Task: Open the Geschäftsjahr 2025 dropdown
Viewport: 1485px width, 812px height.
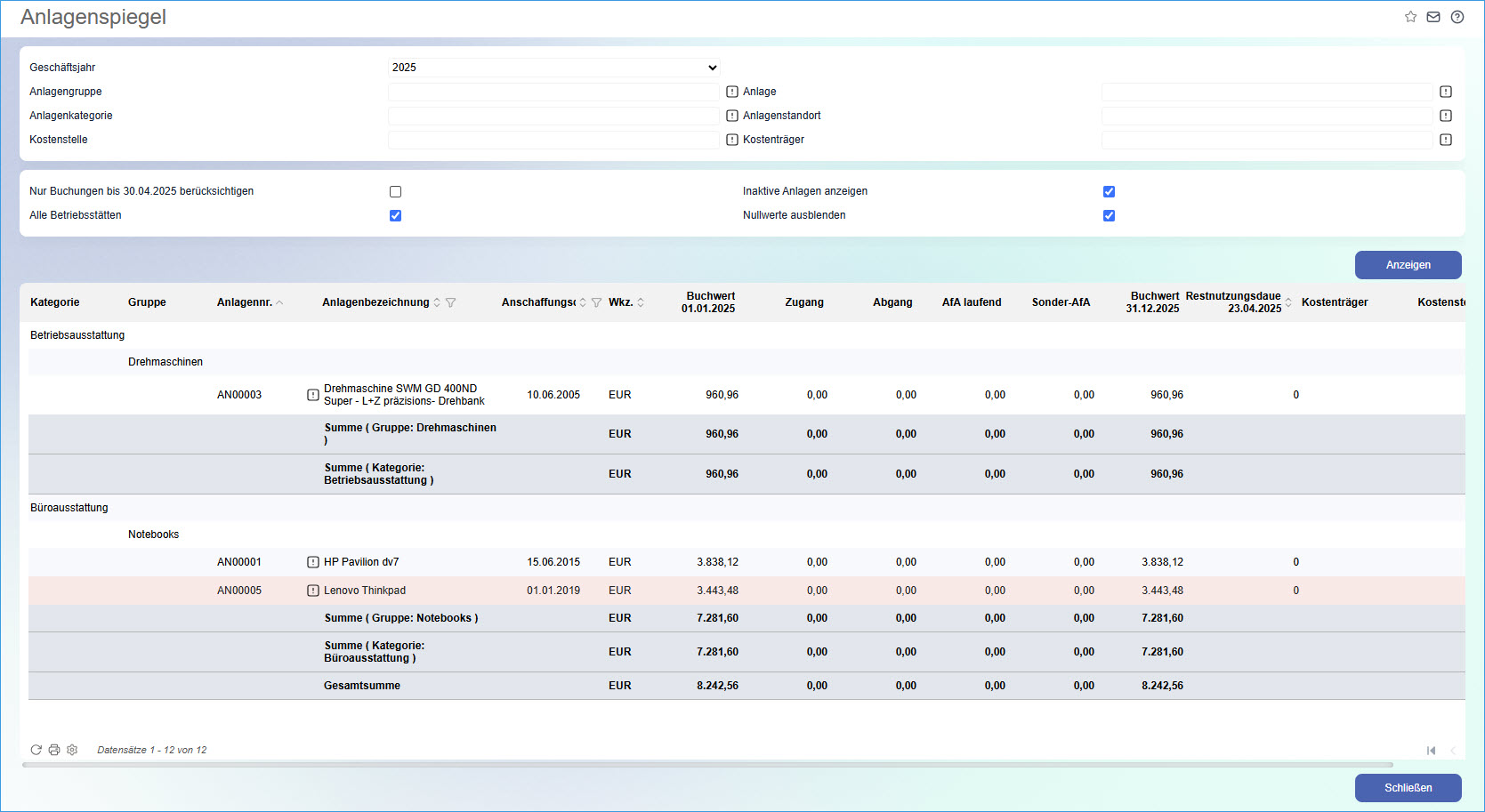Action: pos(553,68)
